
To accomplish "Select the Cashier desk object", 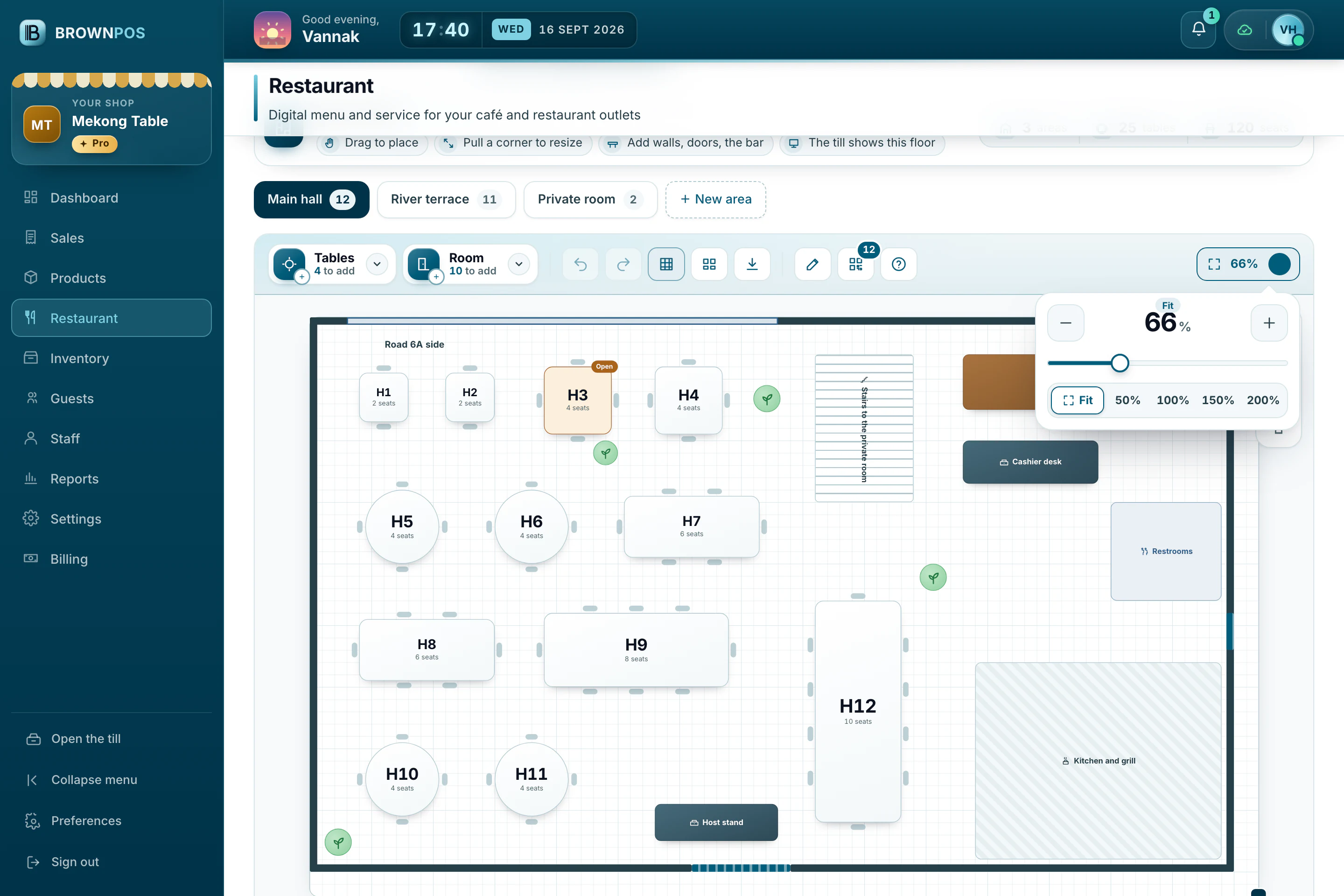I will tap(1030, 462).
